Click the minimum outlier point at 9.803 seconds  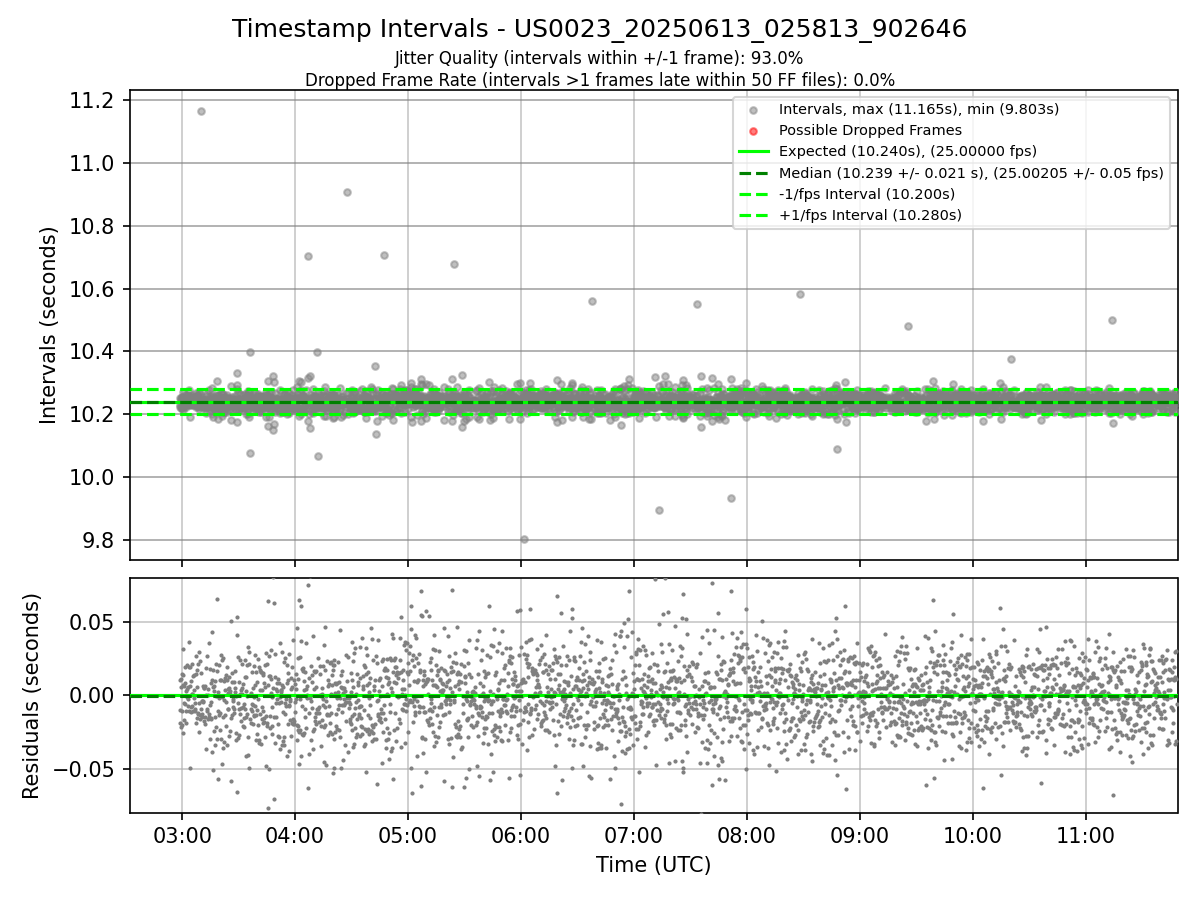point(524,539)
